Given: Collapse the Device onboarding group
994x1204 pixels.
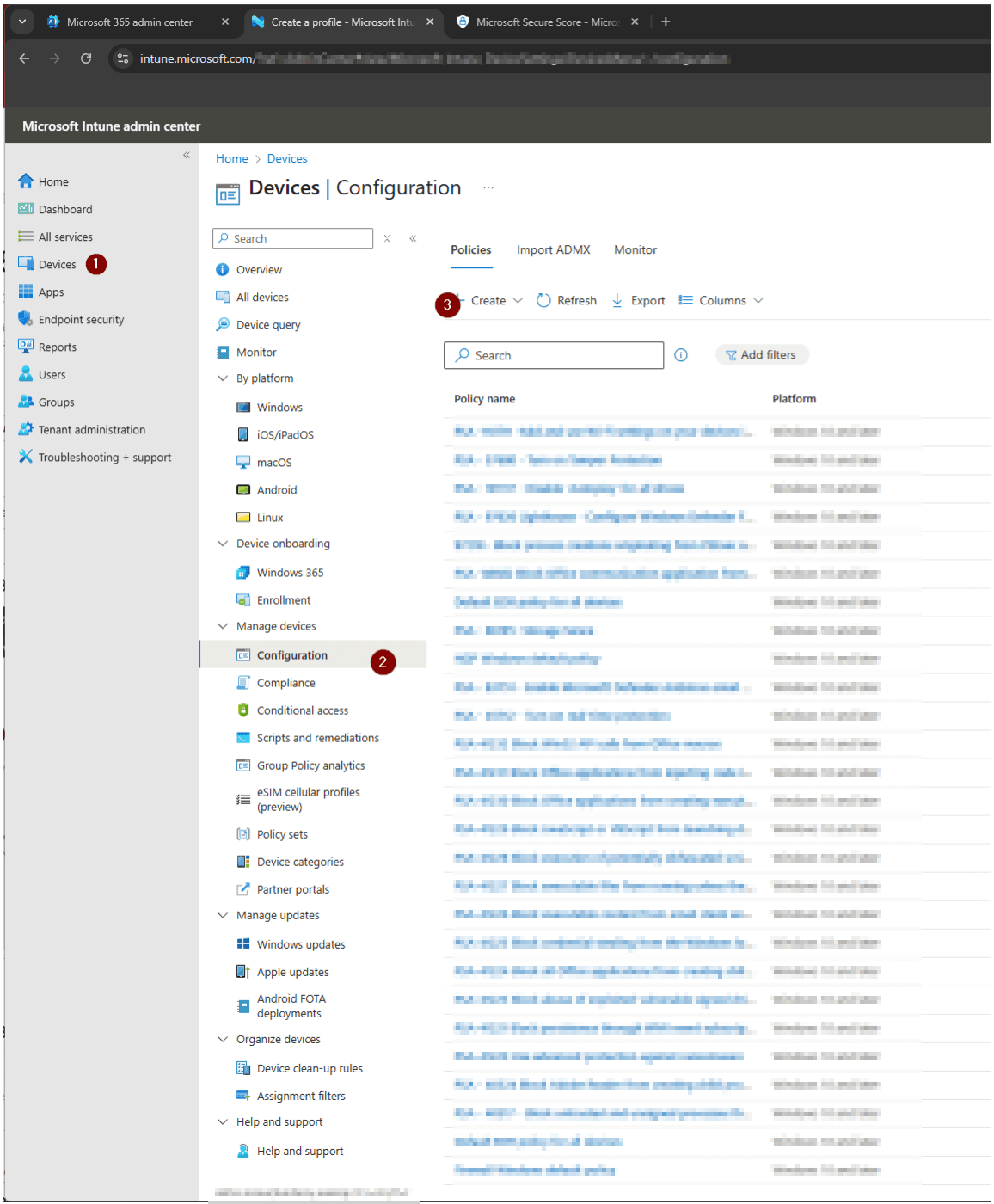Looking at the screenshot, I should point(223,544).
